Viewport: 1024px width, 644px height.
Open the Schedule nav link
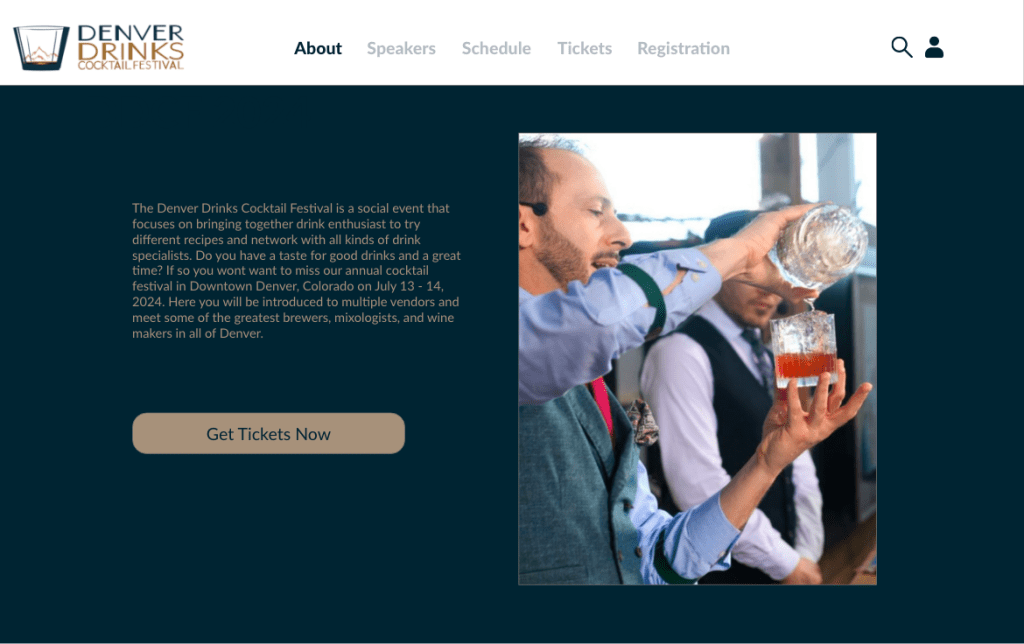coord(496,48)
